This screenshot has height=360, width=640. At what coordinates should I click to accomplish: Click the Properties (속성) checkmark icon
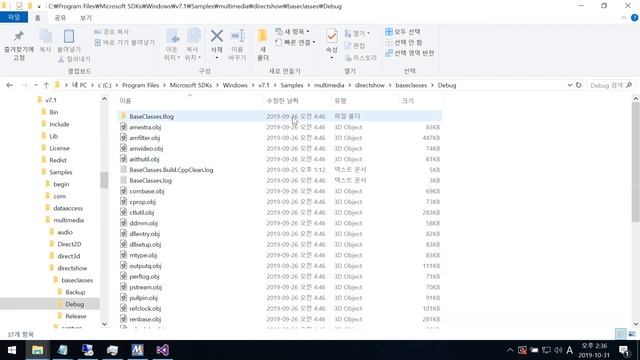pos(332,36)
